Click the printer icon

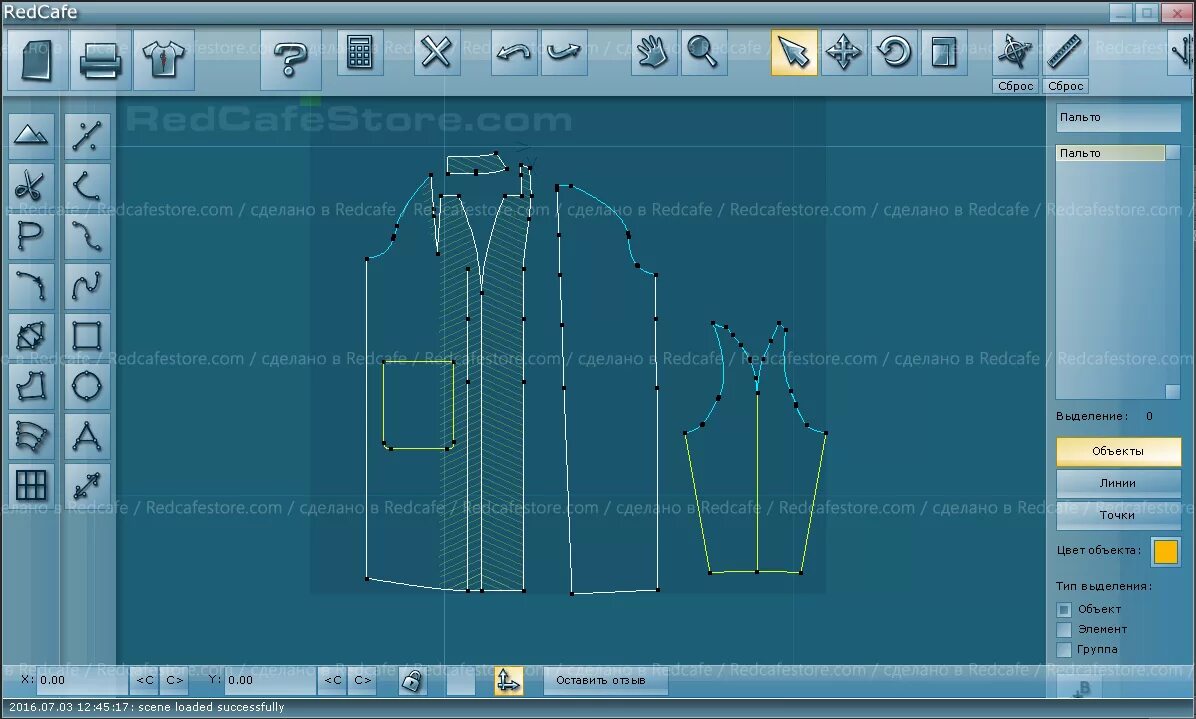tap(100, 59)
